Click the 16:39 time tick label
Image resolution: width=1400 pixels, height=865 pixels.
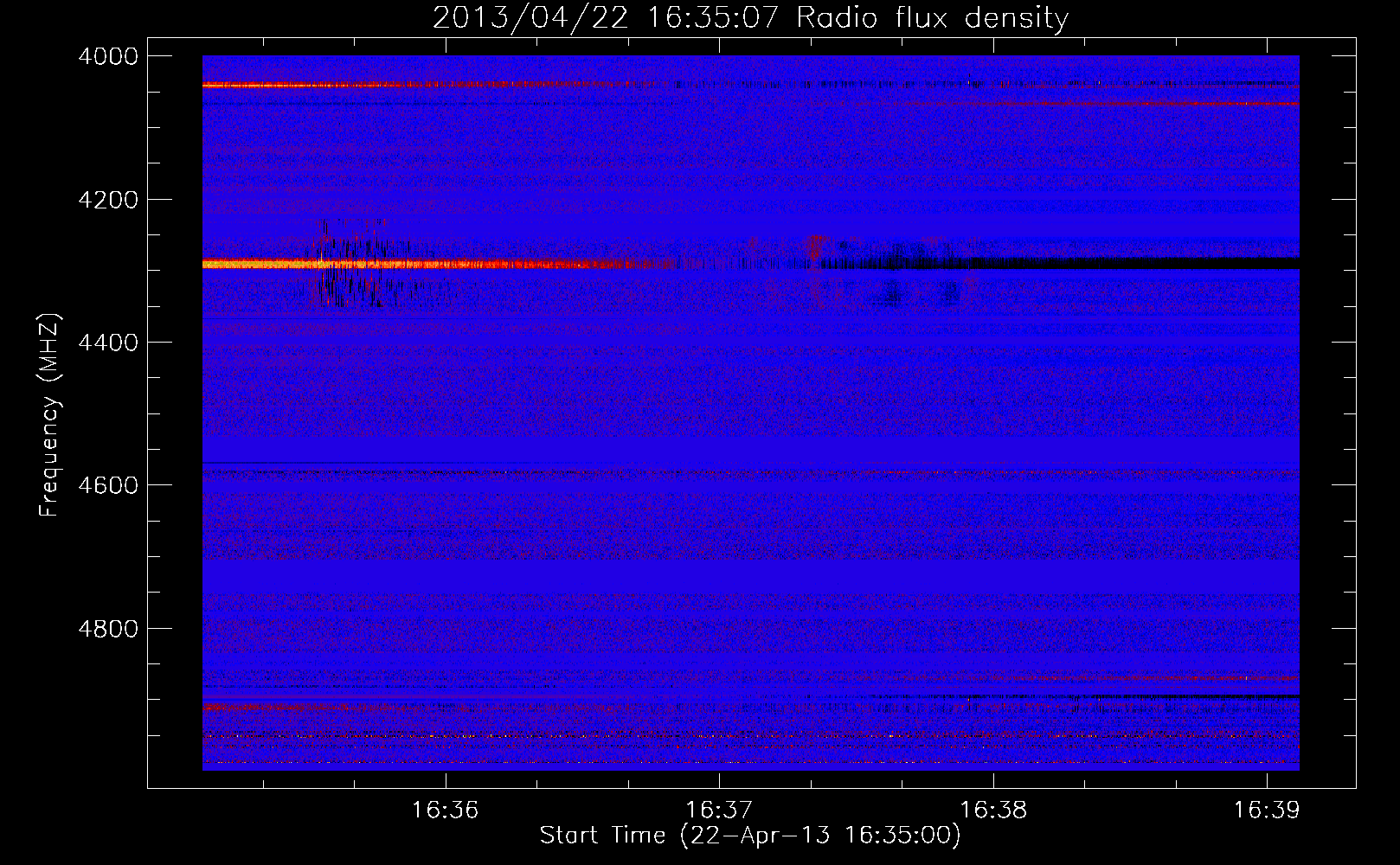[1267, 811]
